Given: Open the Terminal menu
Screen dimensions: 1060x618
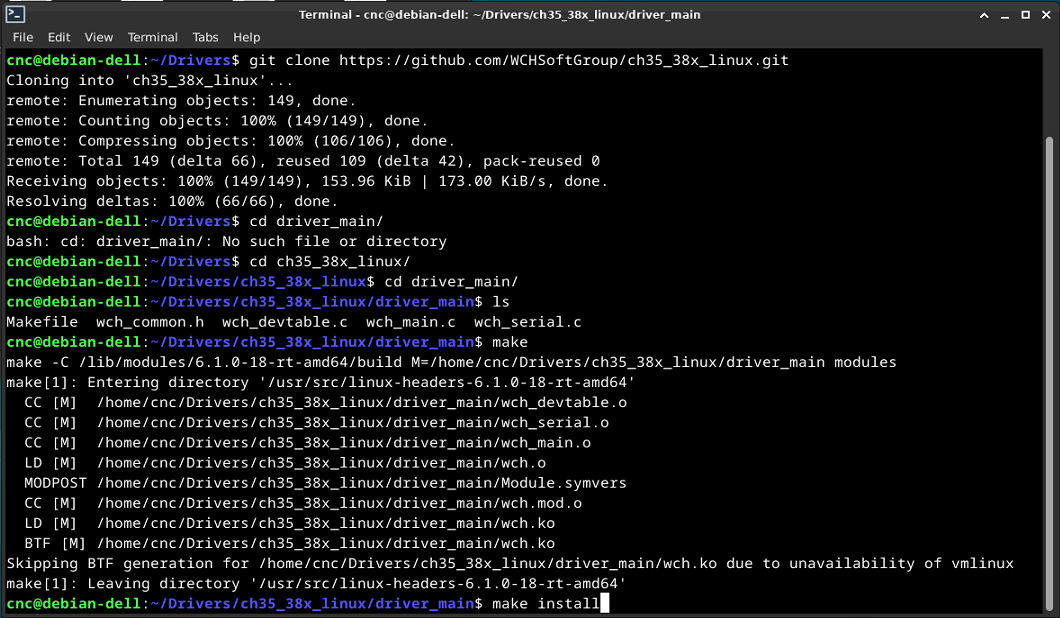Looking at the screenshot, I should click(x=153, y=37).
